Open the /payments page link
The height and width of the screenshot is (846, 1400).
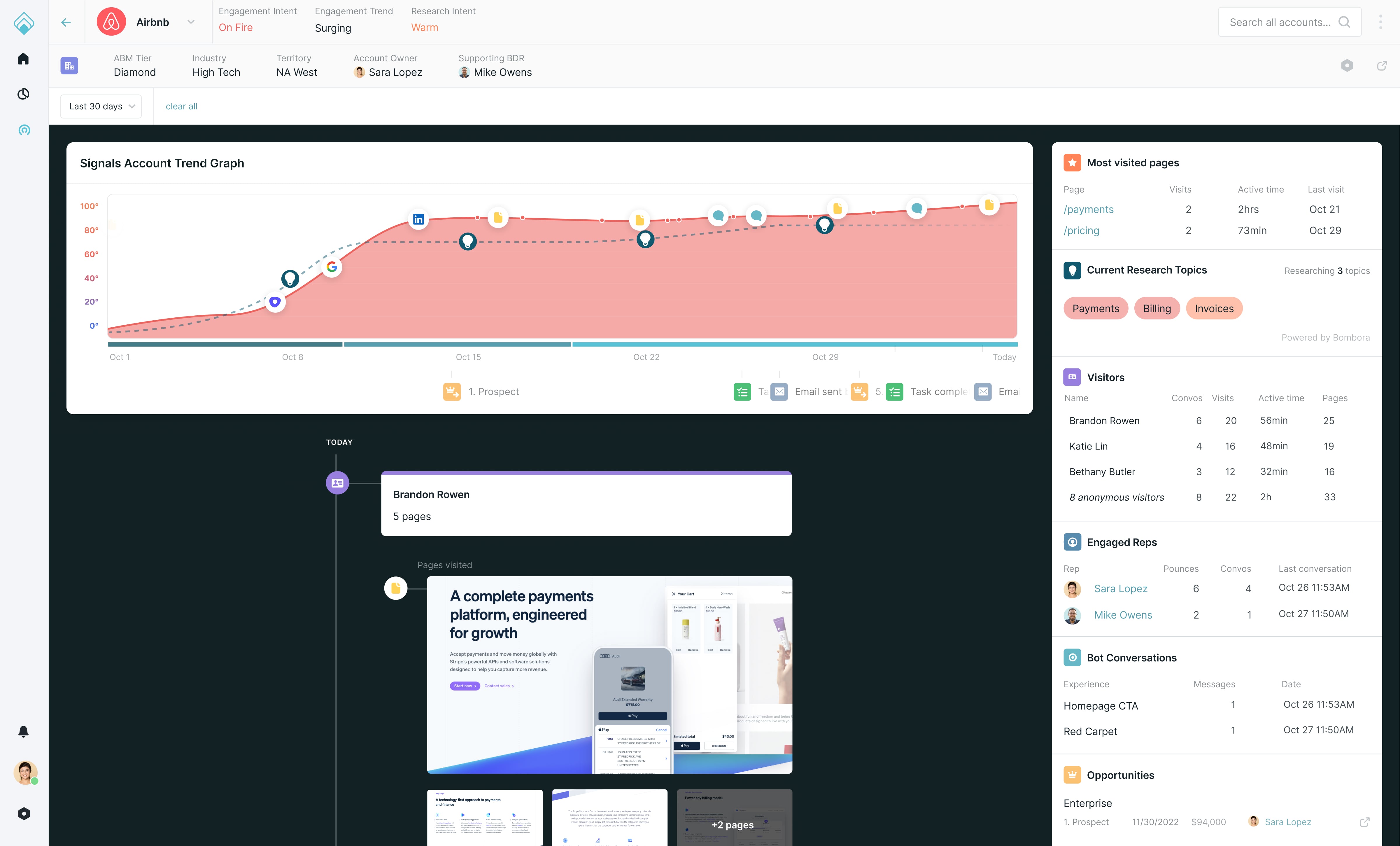click(1088, 209)
